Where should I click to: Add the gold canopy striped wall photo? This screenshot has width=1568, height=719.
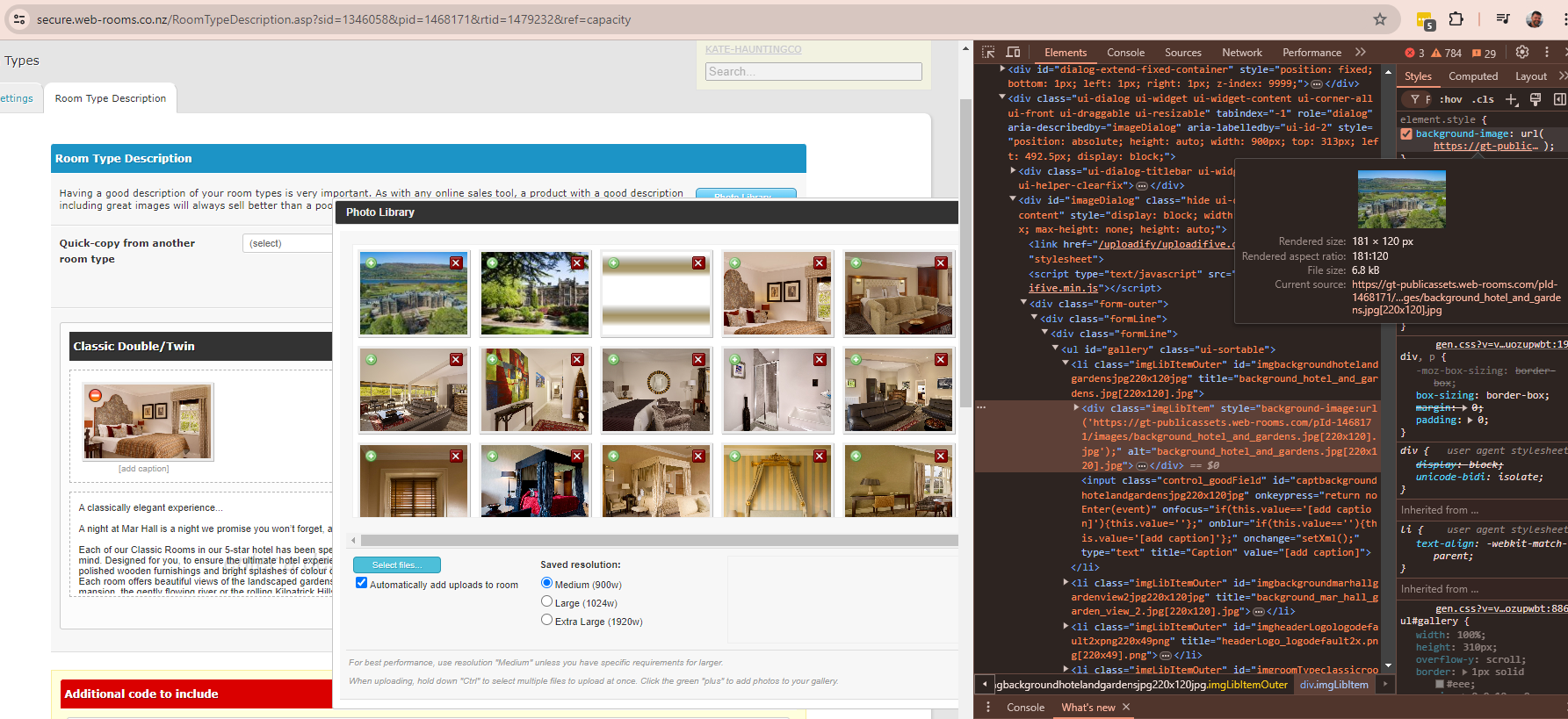coord(735,457)
